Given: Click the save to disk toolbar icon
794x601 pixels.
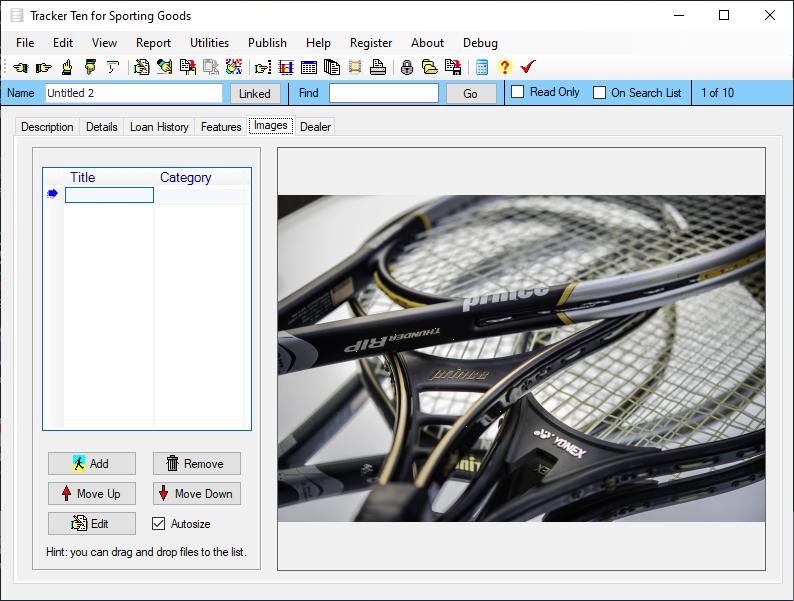Looking at the screenshot, I should click(x=453, y=67).
